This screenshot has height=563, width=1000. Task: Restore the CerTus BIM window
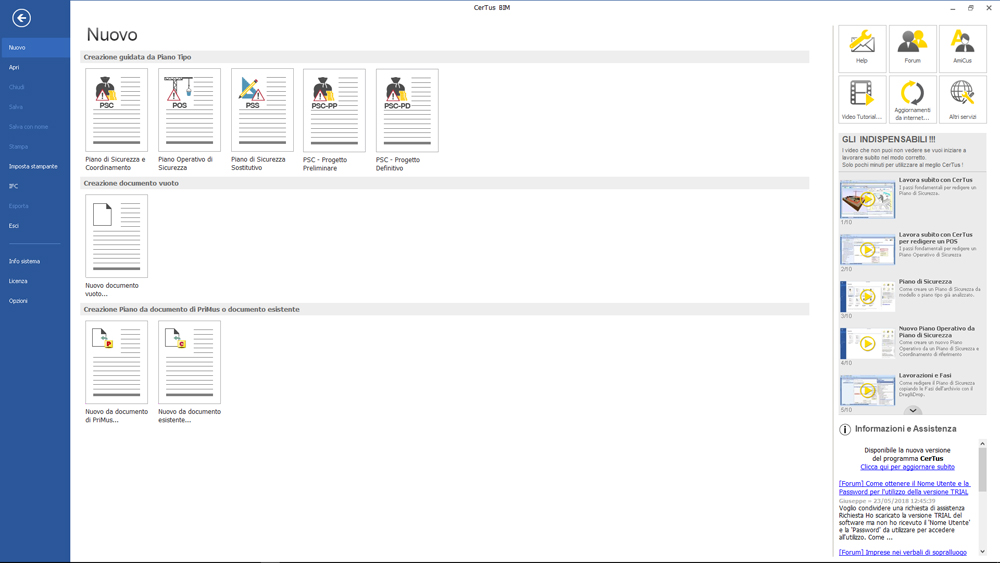pyautogui.click(x=971, y=8)
